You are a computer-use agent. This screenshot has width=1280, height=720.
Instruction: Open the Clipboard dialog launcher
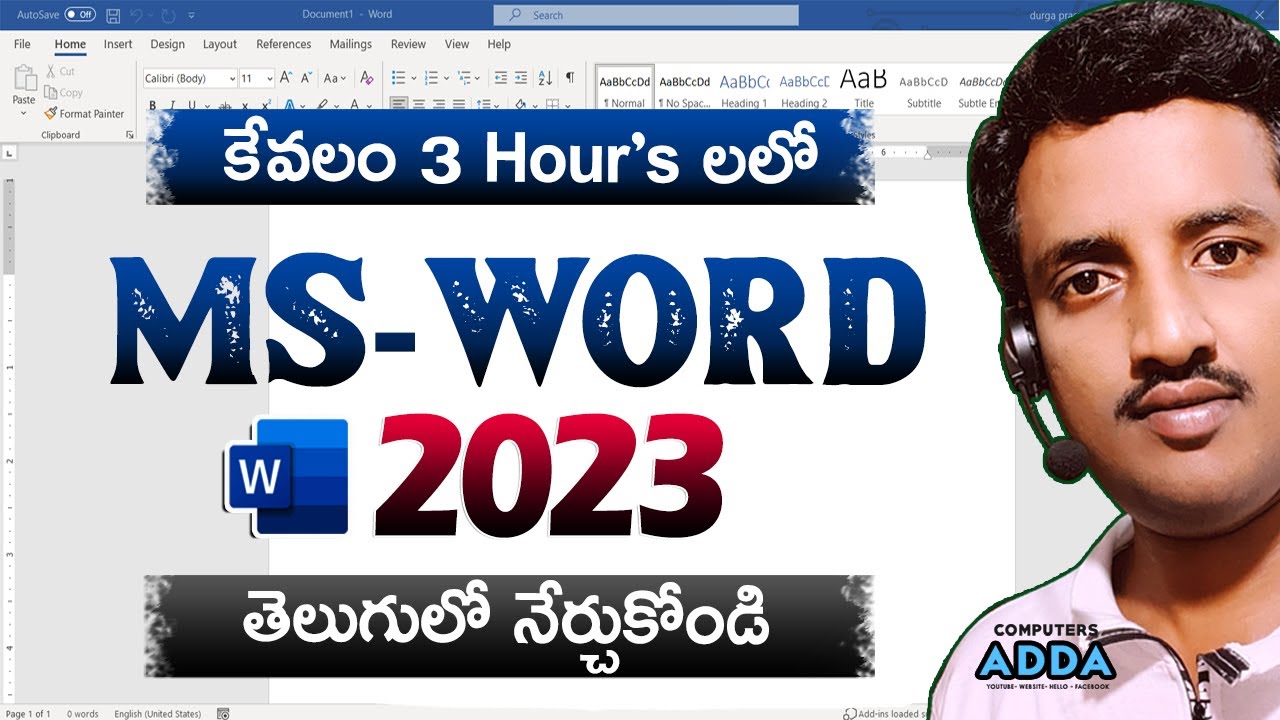tap(130, 135)
